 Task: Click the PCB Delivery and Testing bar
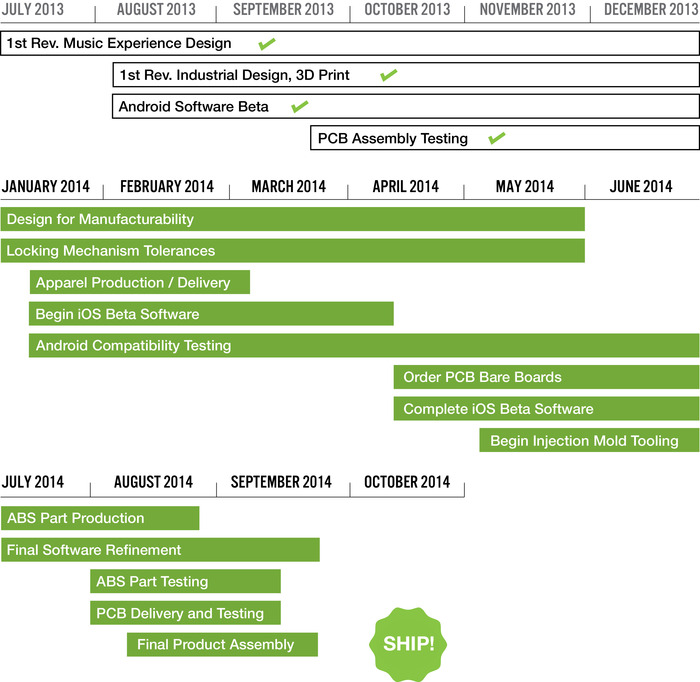click(x=185, y=613)
